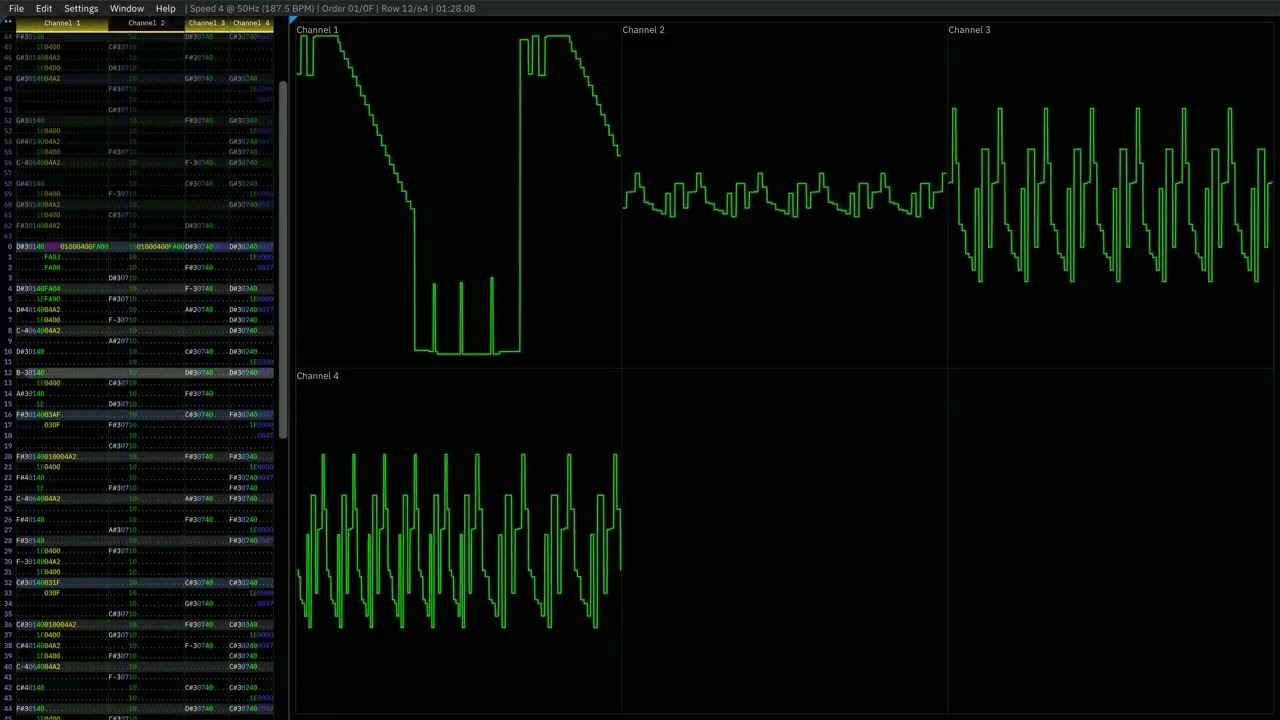Select the Channel 4 oscilloscope label
The image size is (1280, 720).
point(317,376)
